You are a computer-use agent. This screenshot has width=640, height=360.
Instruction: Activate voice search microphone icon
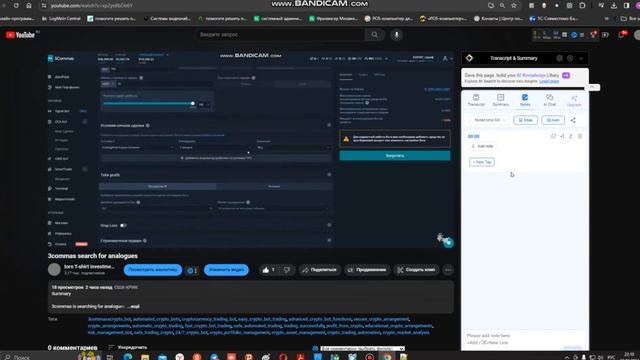[396, 35]
